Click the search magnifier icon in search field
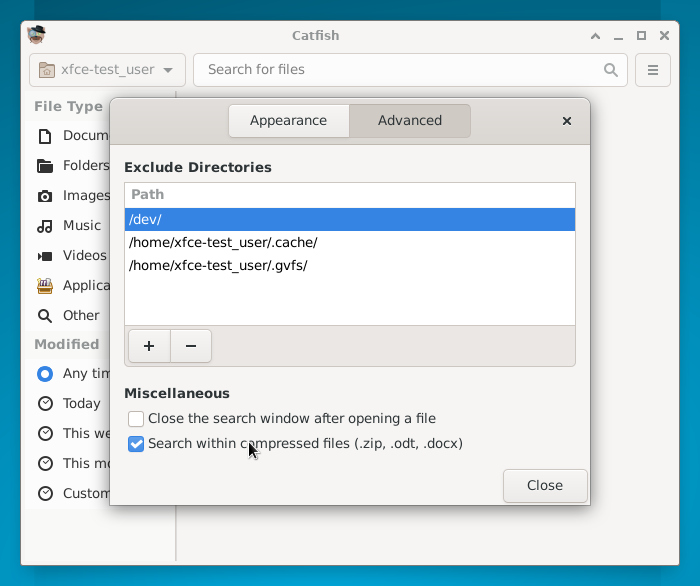Screen dimensions: 700x586 coord(611,70)
